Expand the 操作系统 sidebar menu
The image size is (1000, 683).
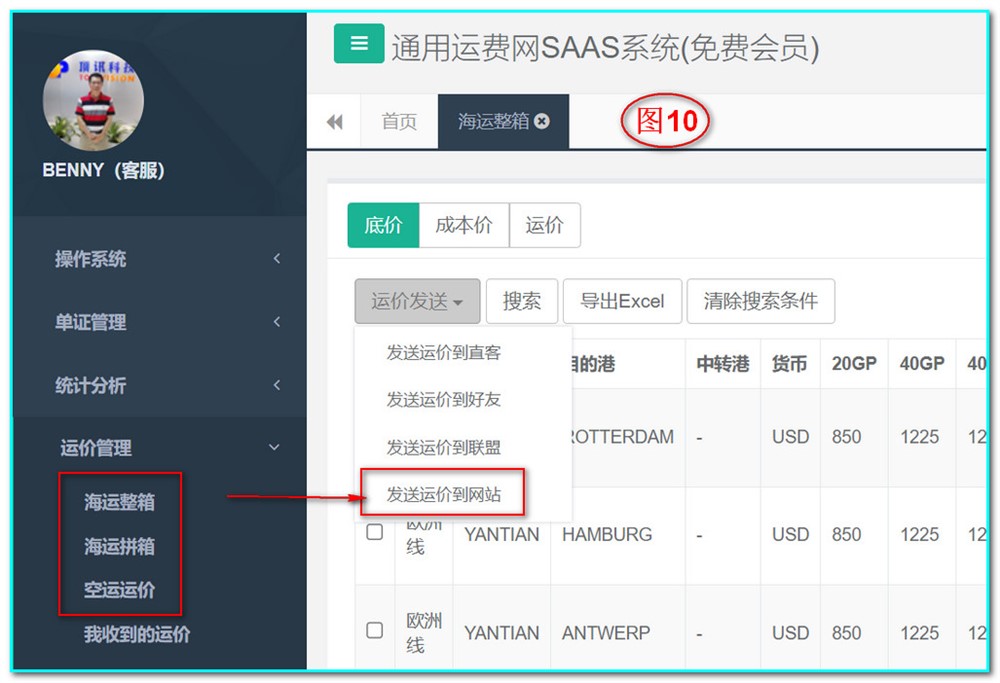click(x=160, y=259)
